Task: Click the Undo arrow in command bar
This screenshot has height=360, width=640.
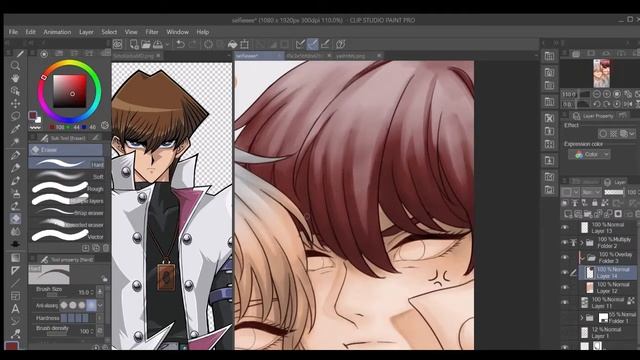Action: coord(180,44)
